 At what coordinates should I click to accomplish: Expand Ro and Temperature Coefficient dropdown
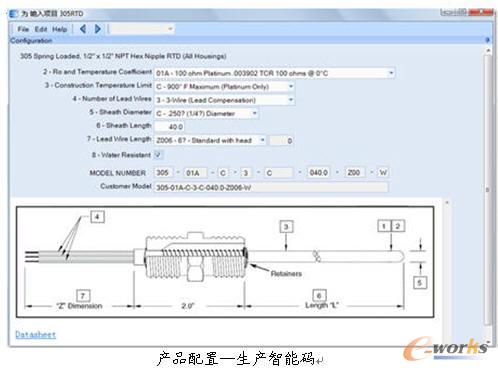pyautogui.click(x=391, y=73)
